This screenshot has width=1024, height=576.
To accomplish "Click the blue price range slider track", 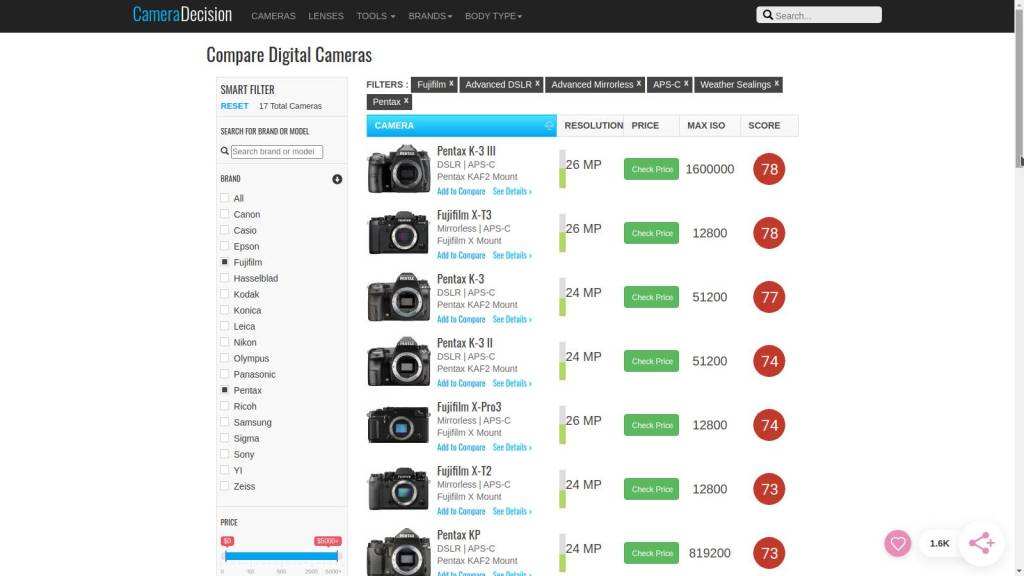I will click(281, 556).
